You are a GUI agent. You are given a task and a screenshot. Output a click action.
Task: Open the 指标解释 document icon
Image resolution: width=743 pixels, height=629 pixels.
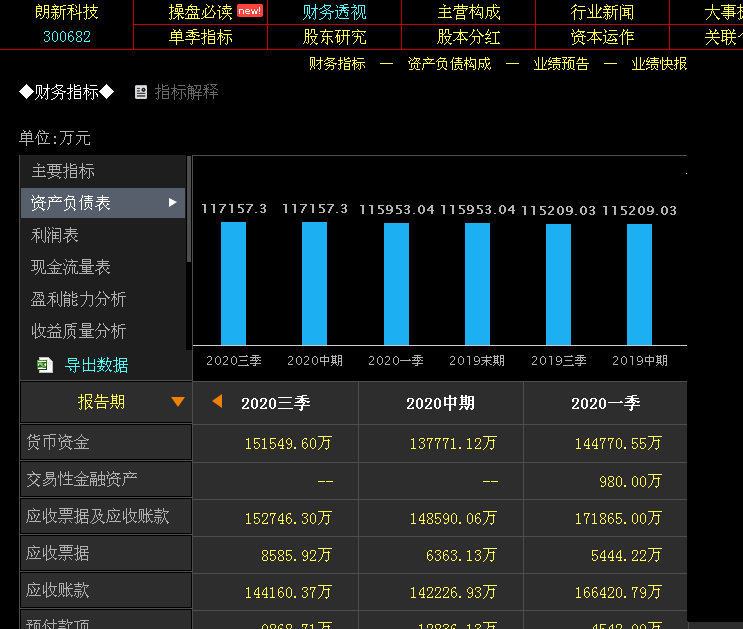pos(141,92)
